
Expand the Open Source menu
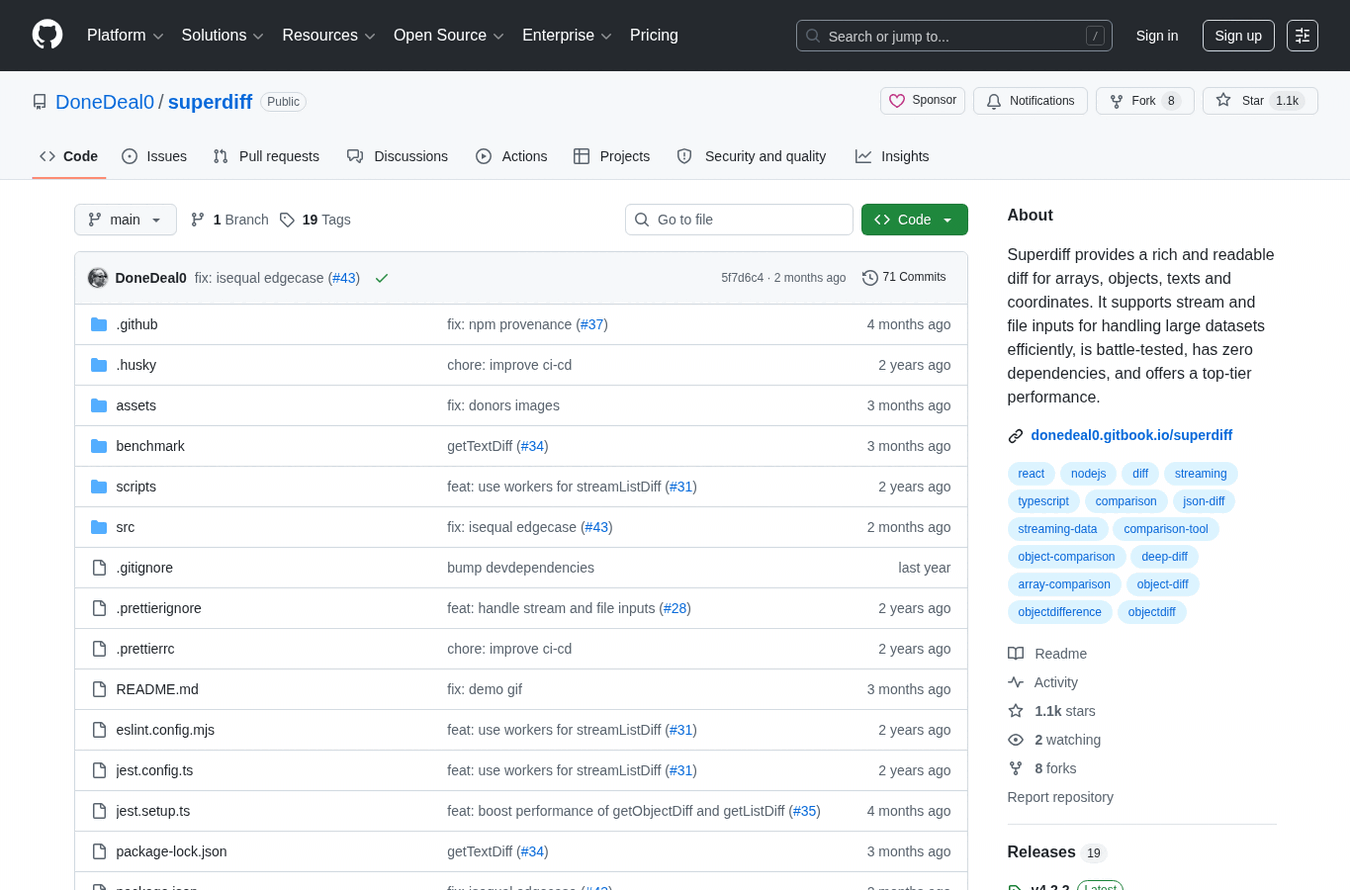click(x=449, y=36)
